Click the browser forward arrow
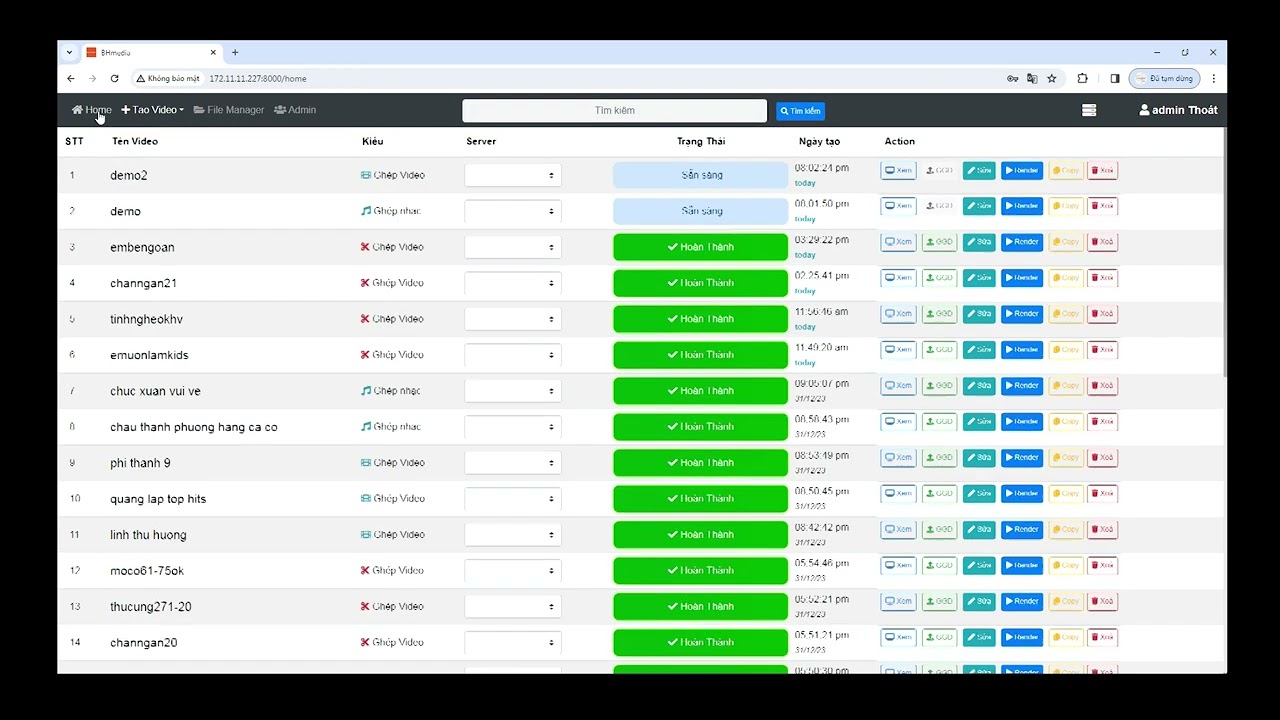Image resolution: width=1280 pixels, height=720 pixels. 92,78
